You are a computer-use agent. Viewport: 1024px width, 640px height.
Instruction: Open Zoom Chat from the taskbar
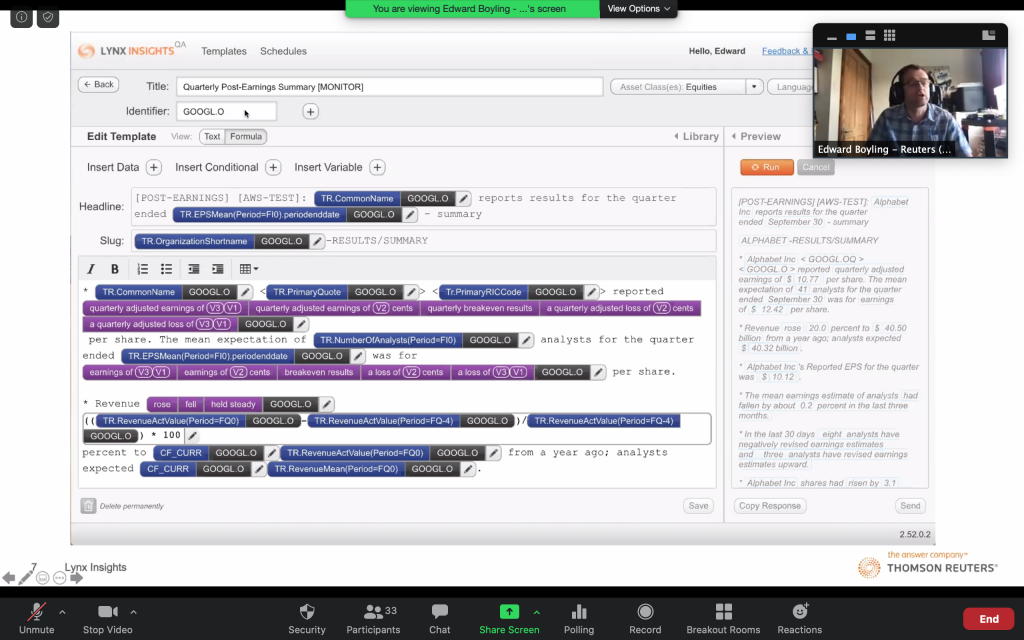(x=438, y=617)
